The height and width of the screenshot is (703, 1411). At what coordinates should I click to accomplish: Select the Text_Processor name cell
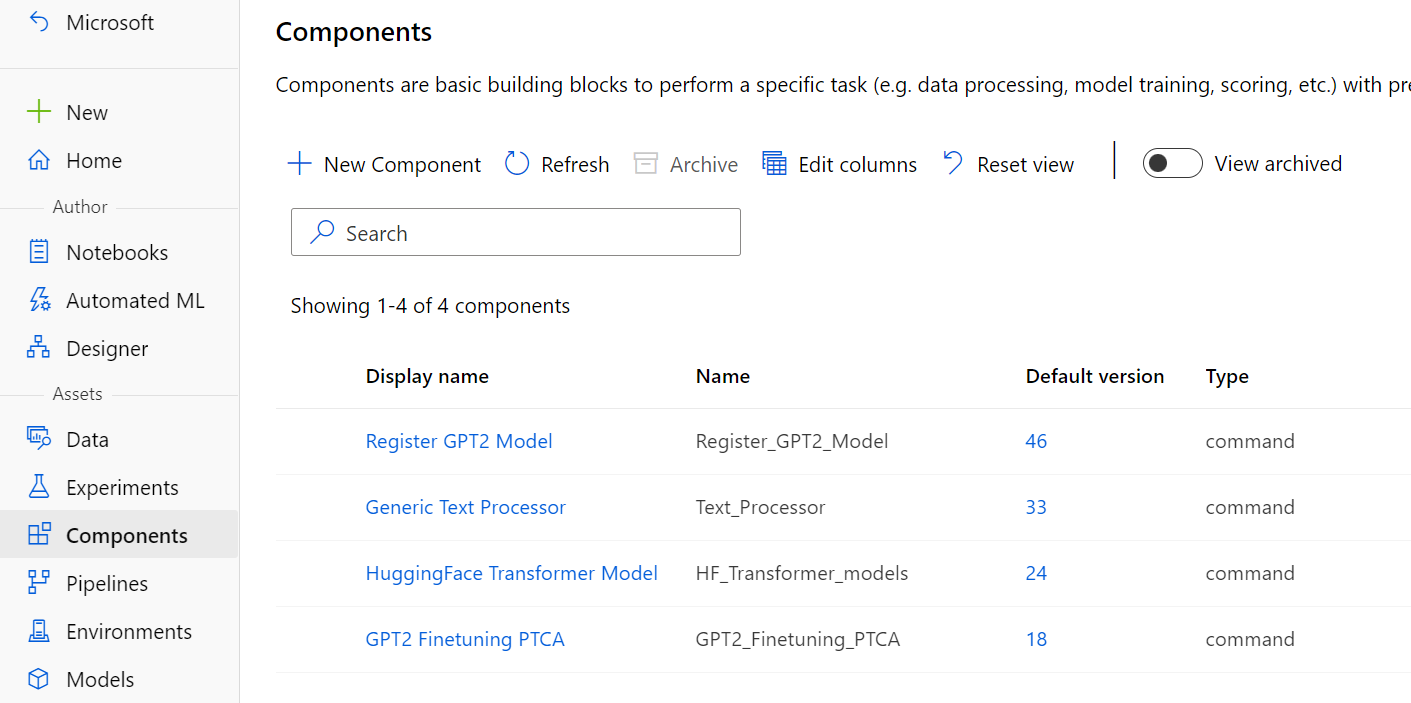pos(761,507)
